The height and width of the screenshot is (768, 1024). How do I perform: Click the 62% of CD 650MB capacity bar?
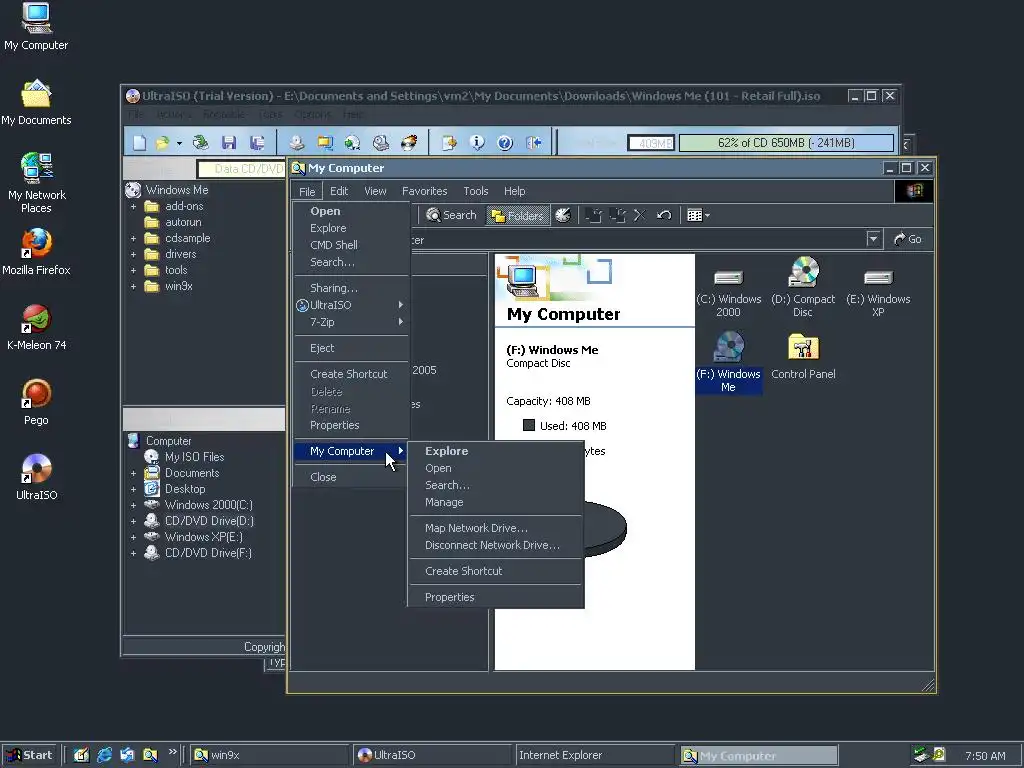786,142
